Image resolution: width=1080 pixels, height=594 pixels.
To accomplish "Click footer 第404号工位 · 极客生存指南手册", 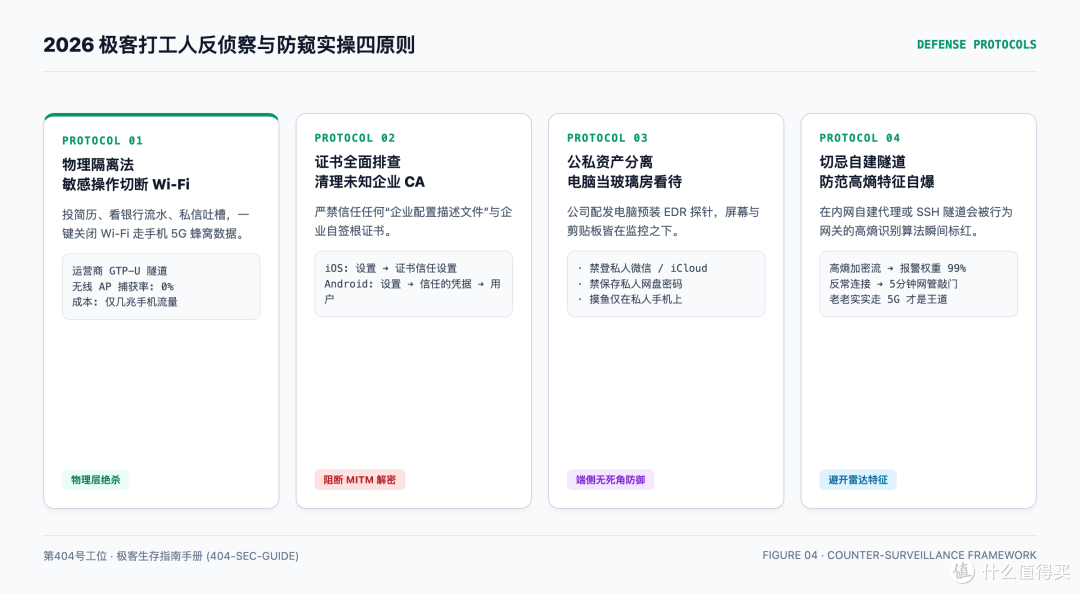I will pyautogui.click(x=171, y=556).
